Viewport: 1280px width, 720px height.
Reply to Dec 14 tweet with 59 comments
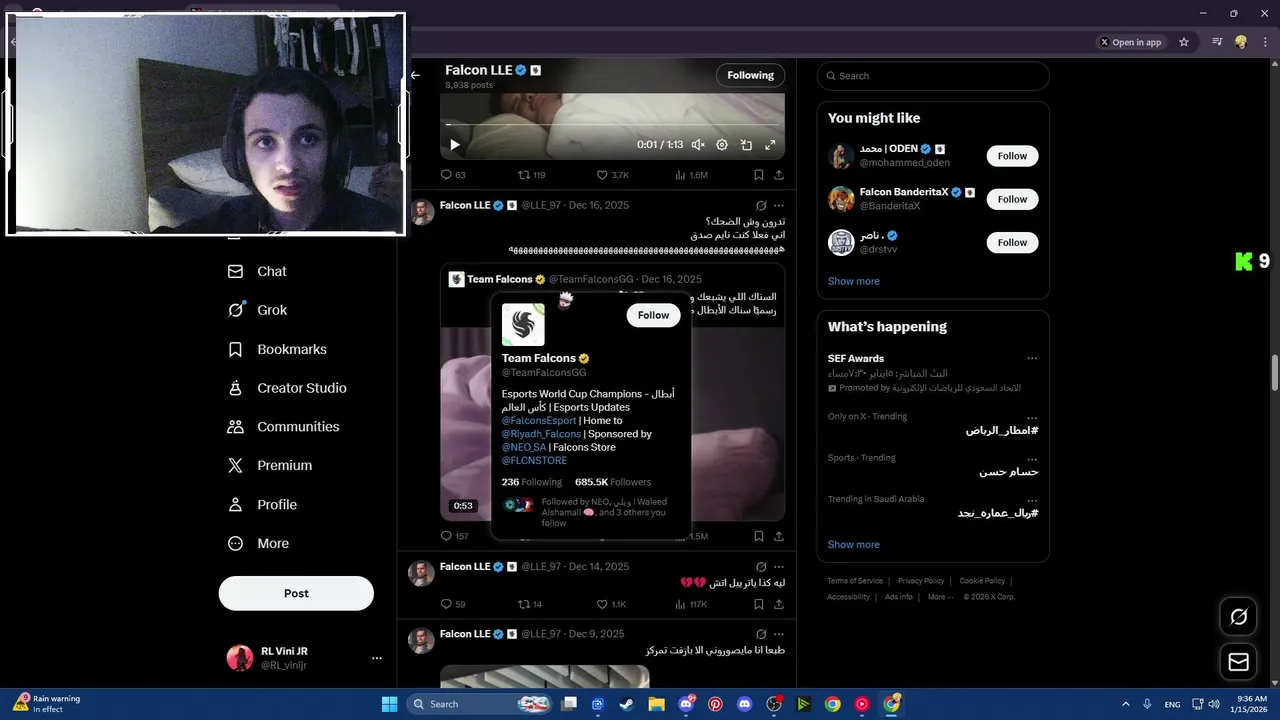[x=453, y=604]
